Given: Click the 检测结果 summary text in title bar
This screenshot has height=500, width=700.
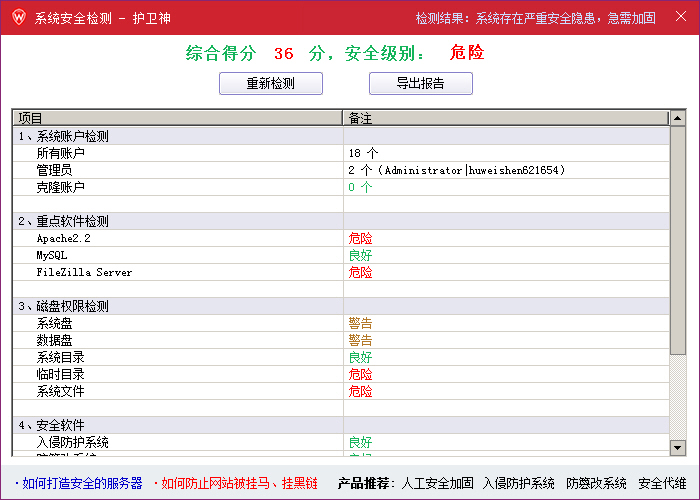Looking at the screenshot, I should pyautogui.click(x=536, y=18).
